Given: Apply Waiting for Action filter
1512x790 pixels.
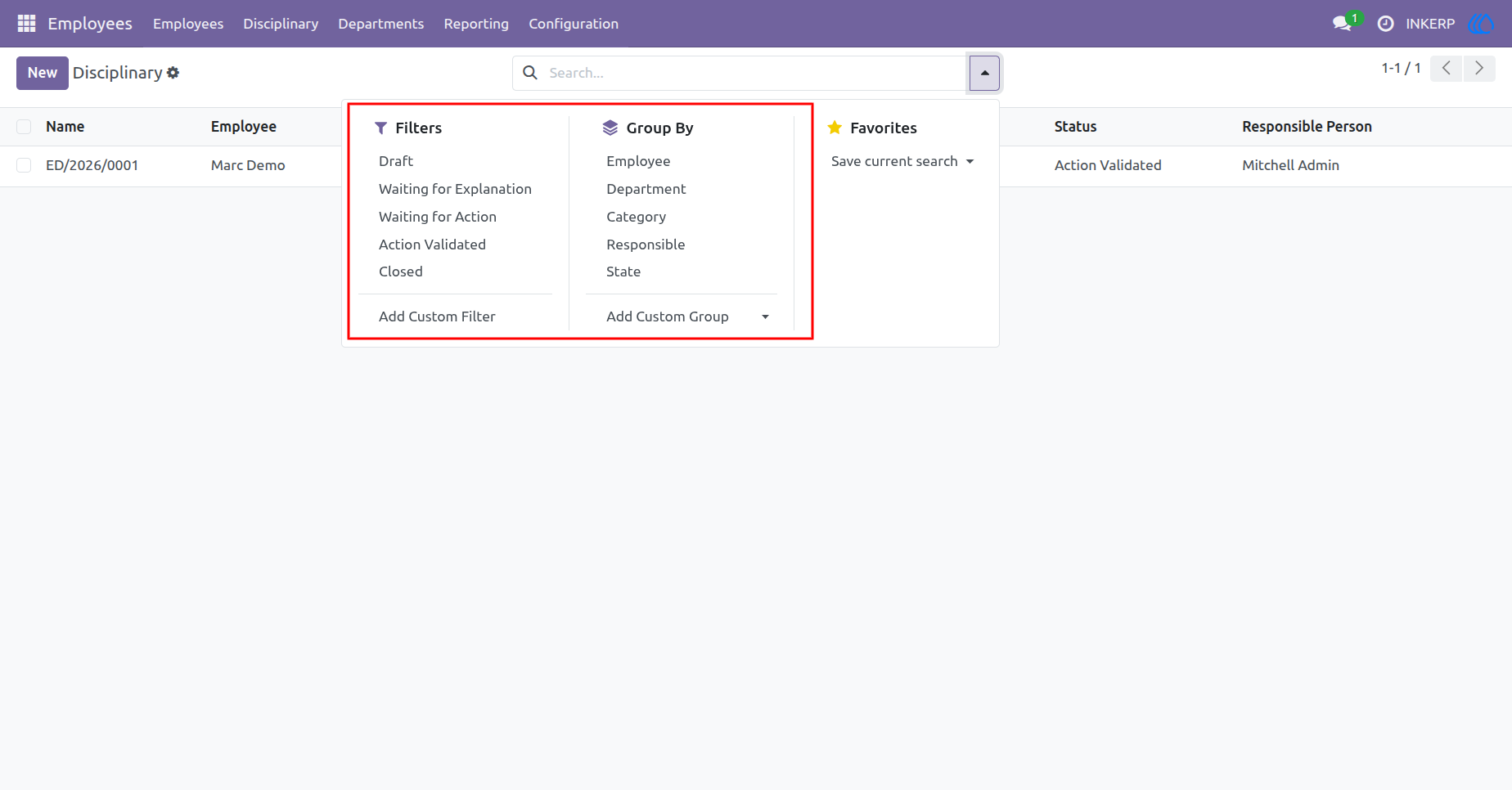Looking at the screenshot, I should click(x=438, y=217).
